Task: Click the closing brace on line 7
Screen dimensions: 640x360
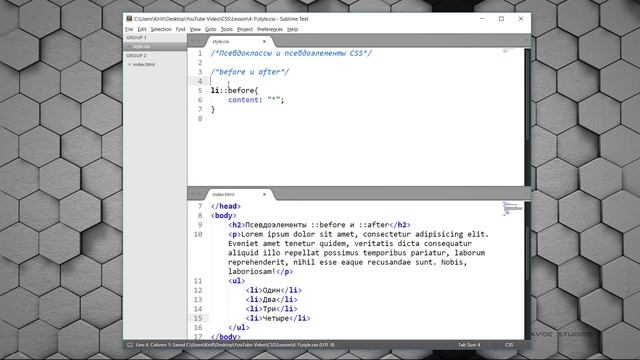Action: [213, 109]
